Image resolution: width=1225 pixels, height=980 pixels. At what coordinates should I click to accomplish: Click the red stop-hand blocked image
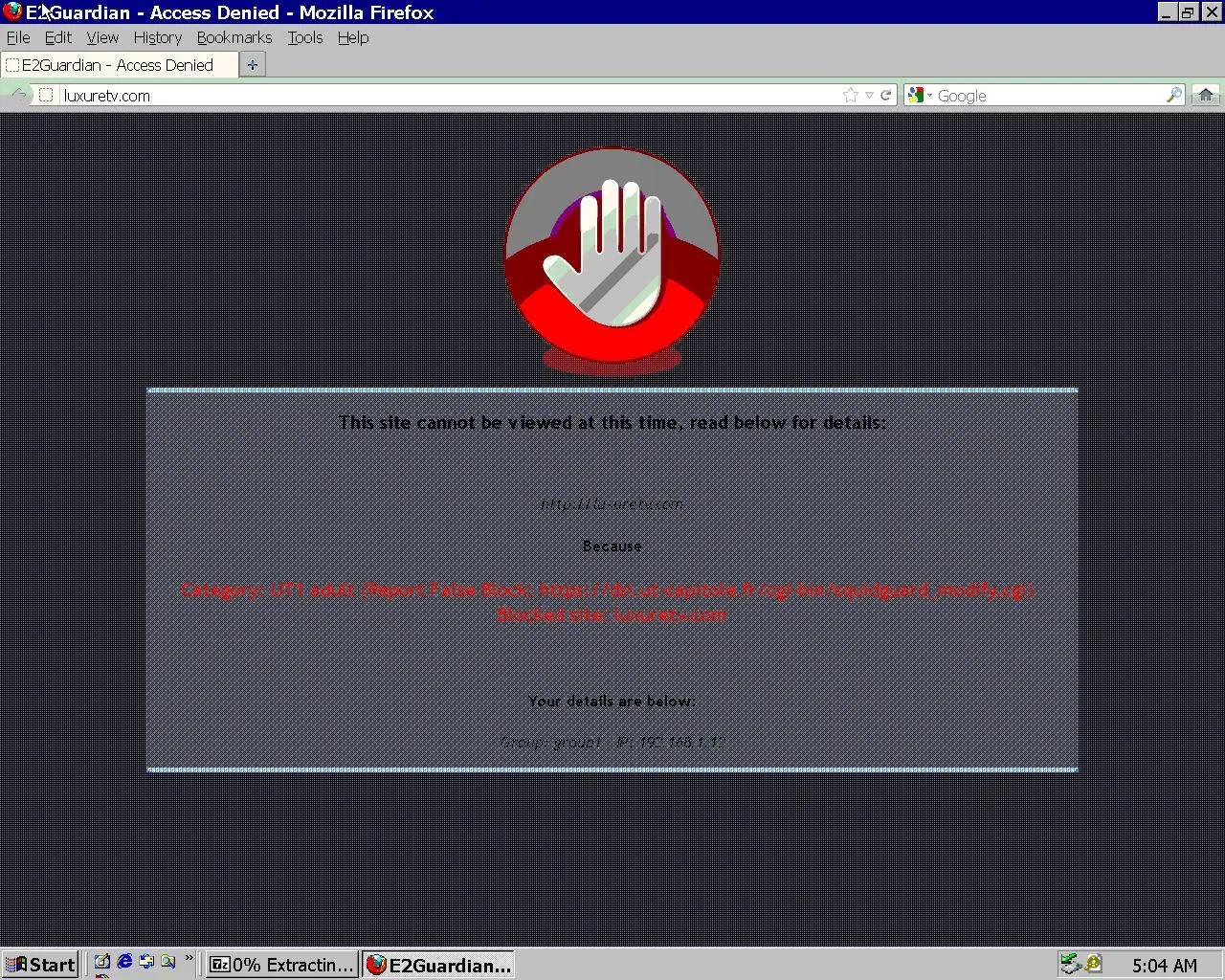click(x=612, y=260)
